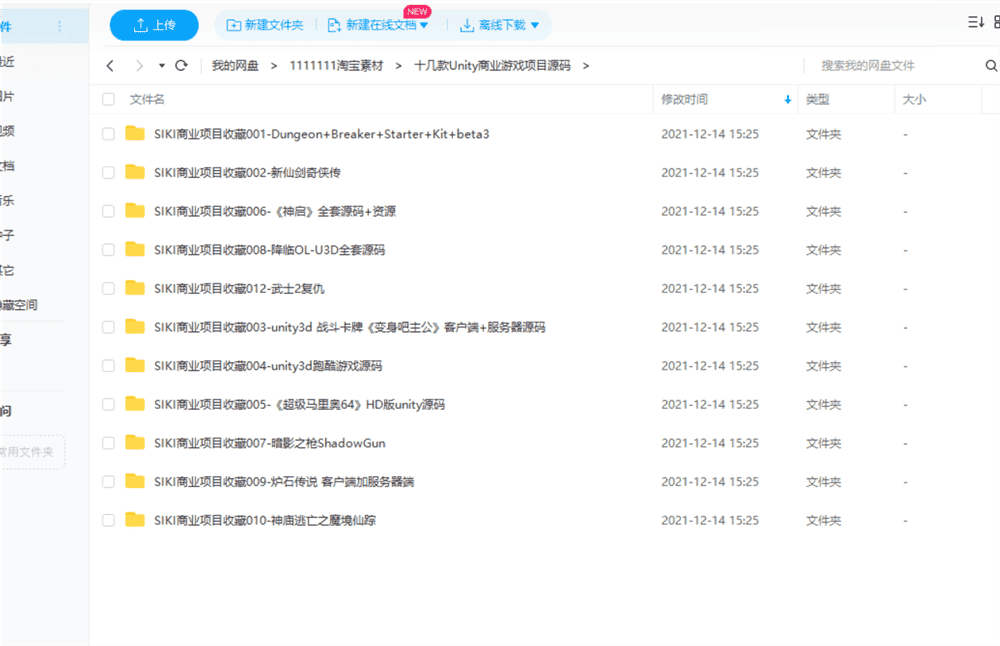The width and height of the screenshot is (1000, 646).
Task: Toggle the 修改时间 sort direction arrow
Action: 788,99
